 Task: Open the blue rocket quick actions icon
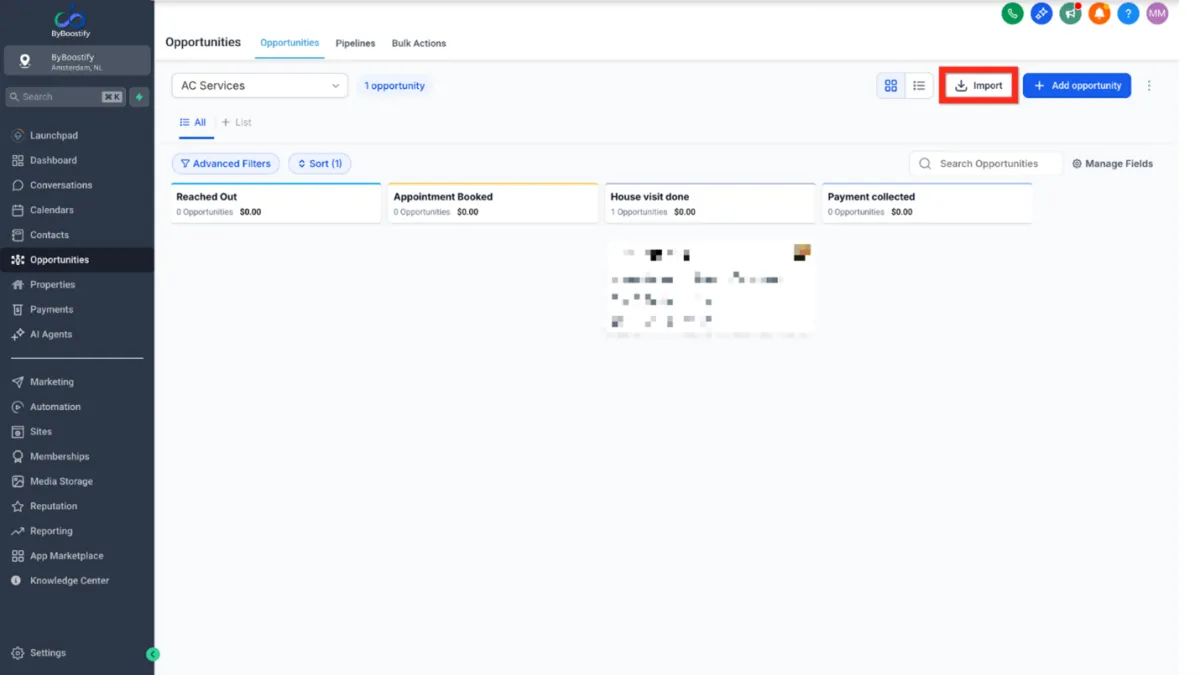pos(1041,14)
